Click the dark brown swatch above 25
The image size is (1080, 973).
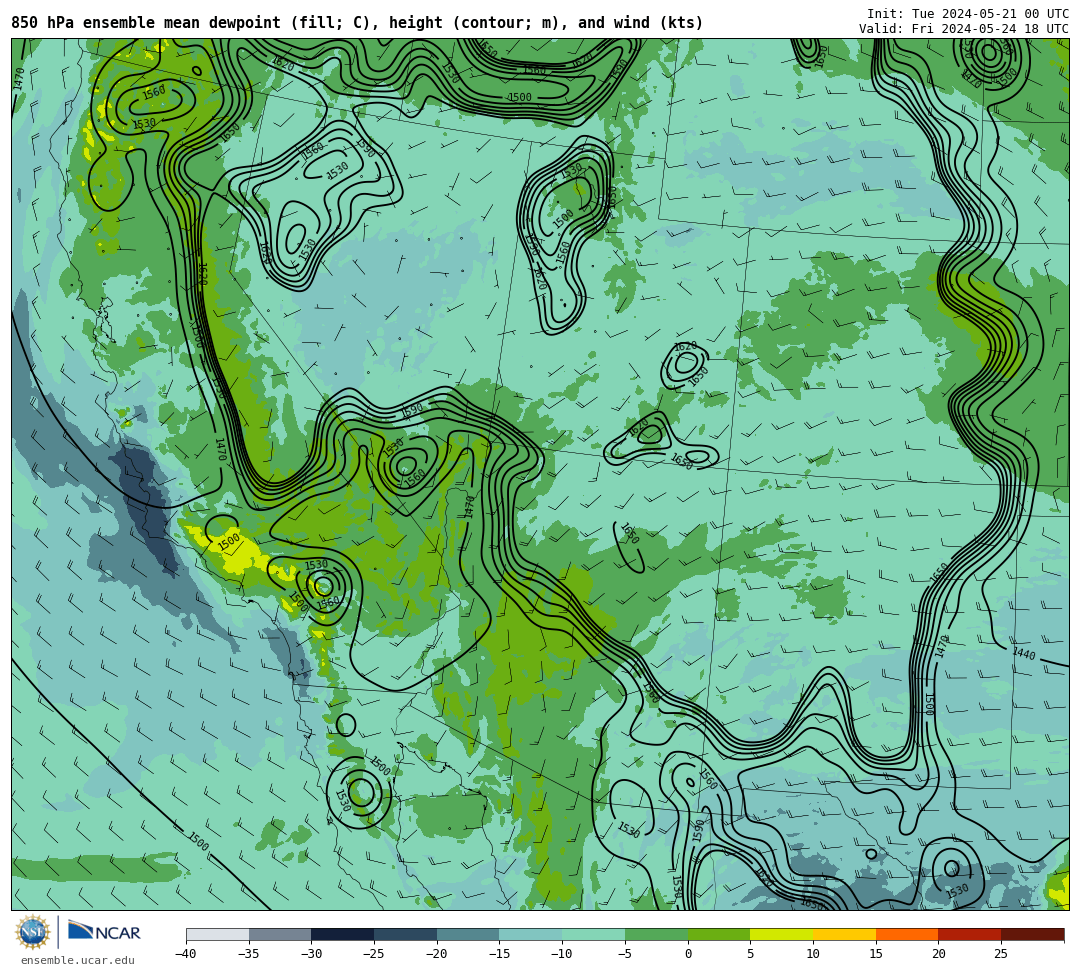coord(1032,934)
